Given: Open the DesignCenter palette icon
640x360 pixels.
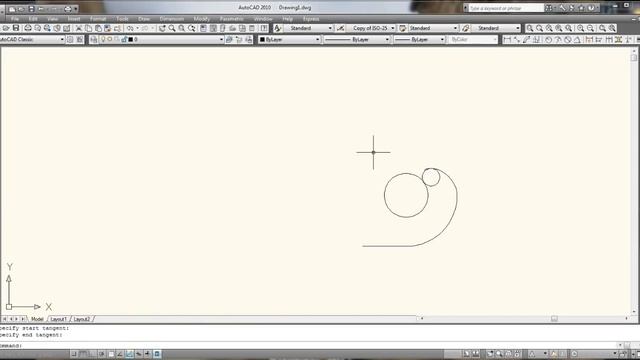Looking at the screenshot, I should (x=213, y=28).
